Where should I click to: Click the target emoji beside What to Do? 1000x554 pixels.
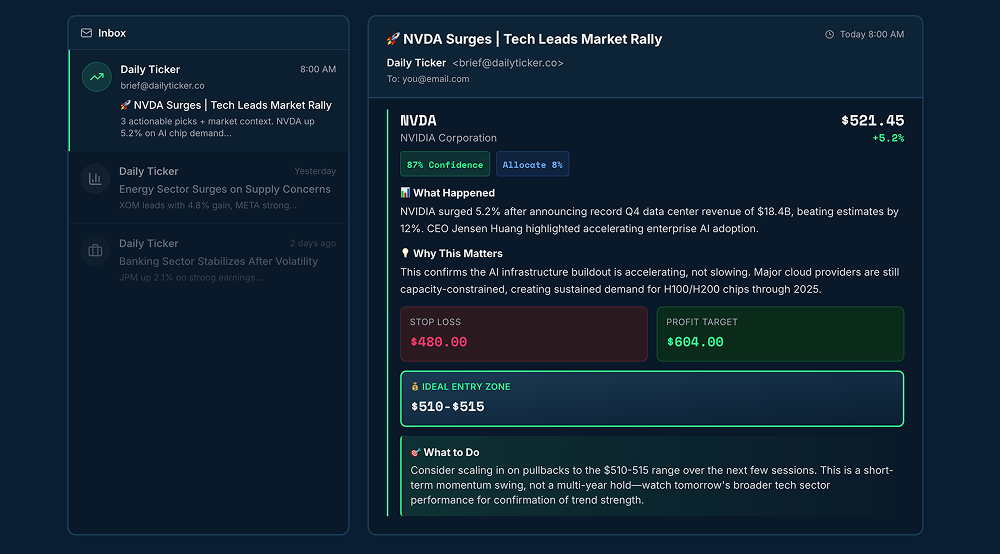click(x=415, y=452)
